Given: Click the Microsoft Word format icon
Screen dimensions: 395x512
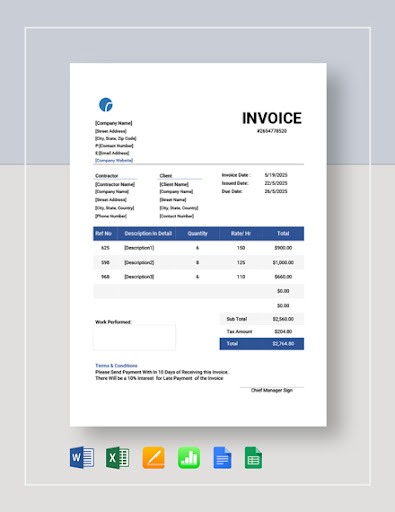Looking at the screenshot, I should pos(82,457).
